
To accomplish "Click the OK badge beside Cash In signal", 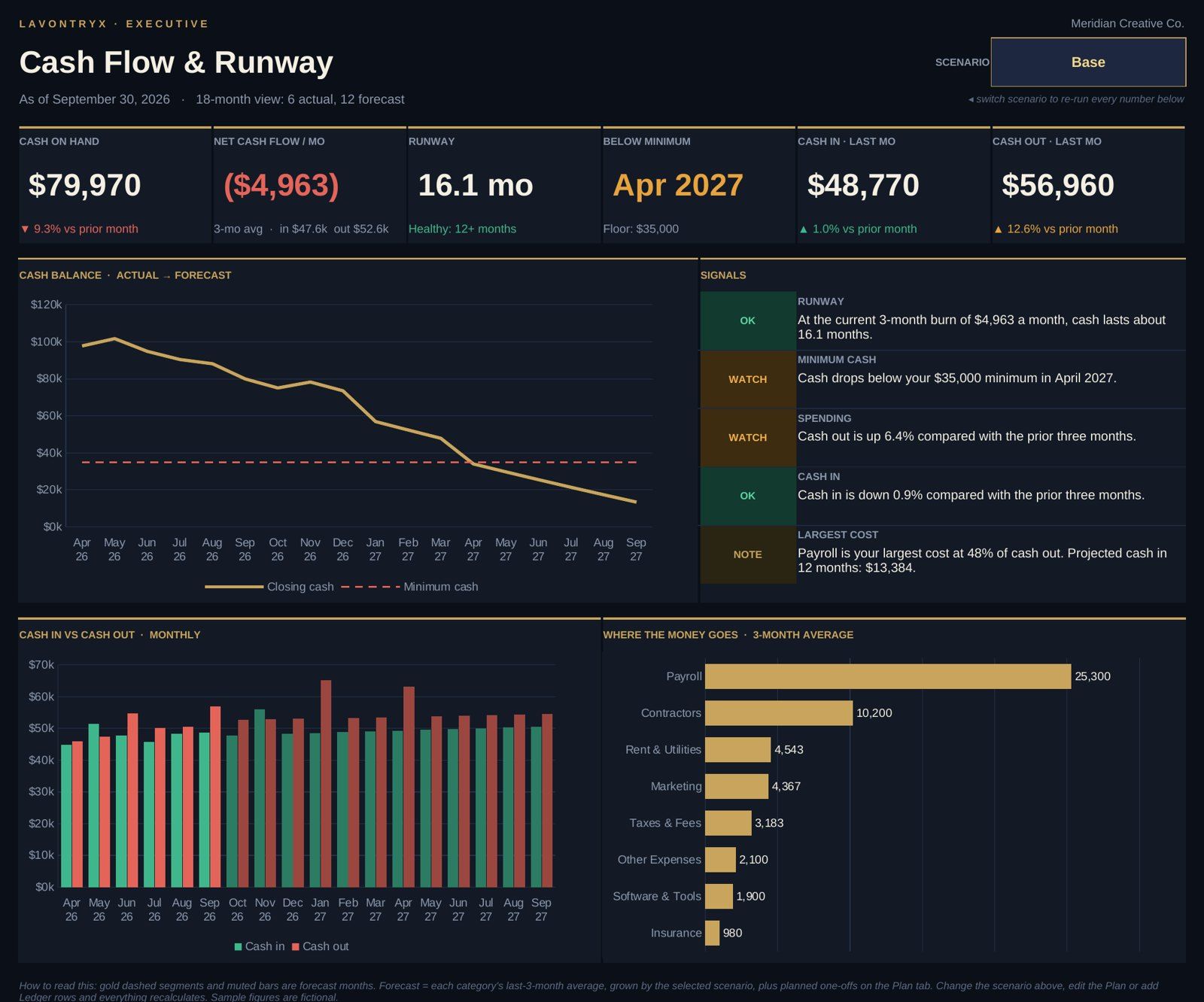I will click(747, 496).
